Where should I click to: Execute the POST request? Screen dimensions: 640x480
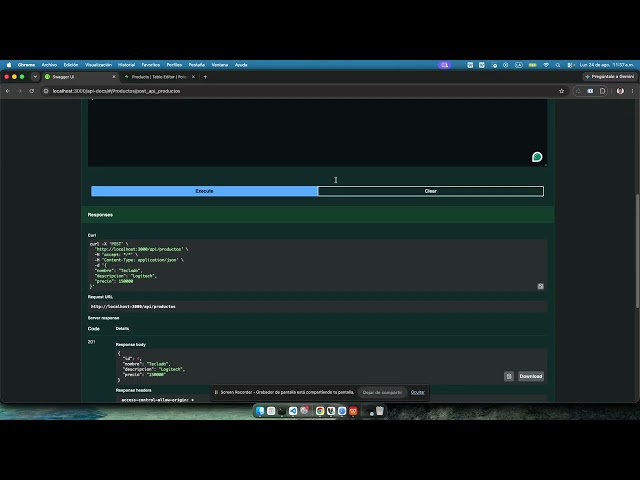(204, 191)
